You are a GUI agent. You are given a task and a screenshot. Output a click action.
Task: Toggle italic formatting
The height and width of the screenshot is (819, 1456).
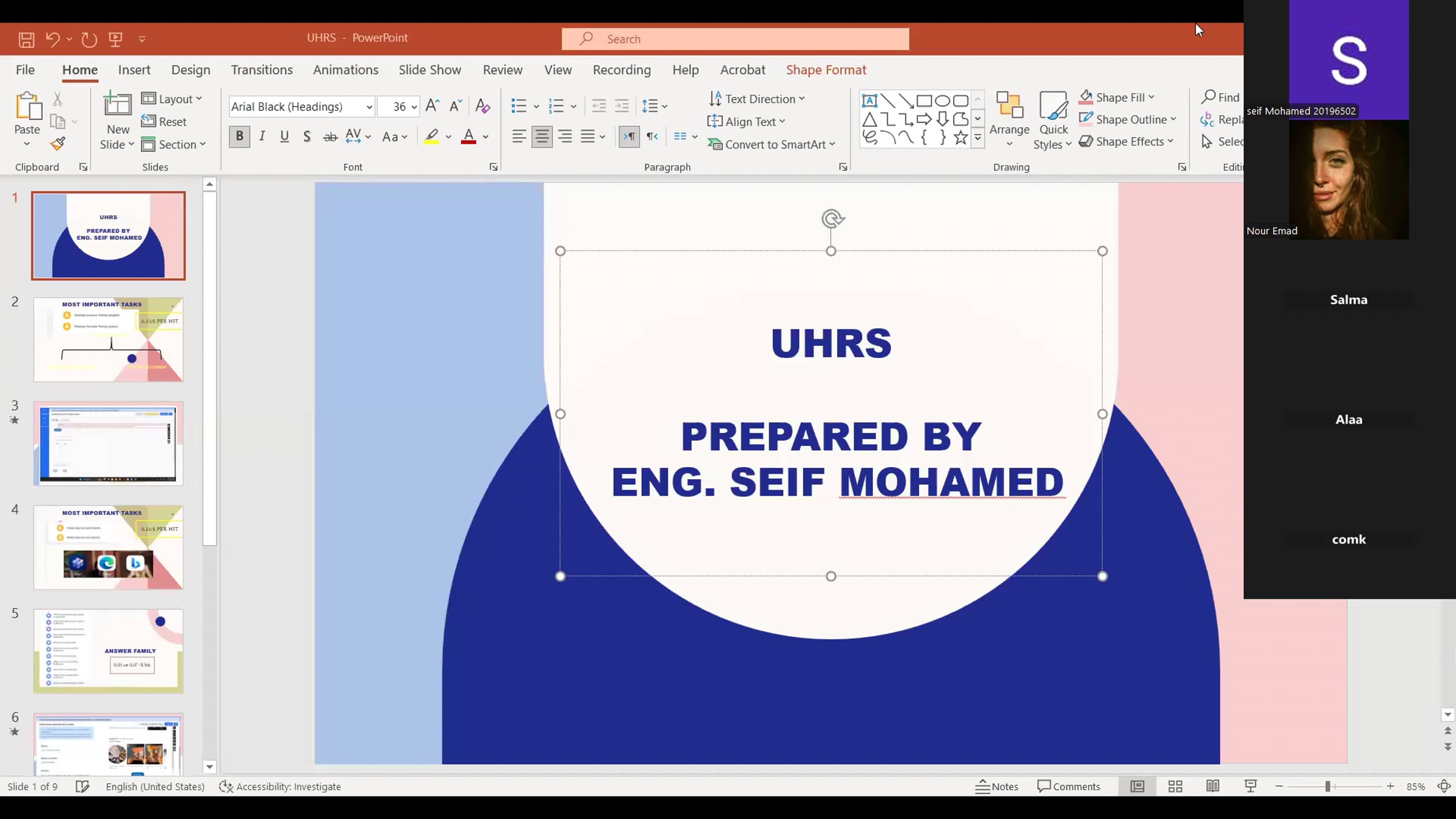tap(261, 136)
